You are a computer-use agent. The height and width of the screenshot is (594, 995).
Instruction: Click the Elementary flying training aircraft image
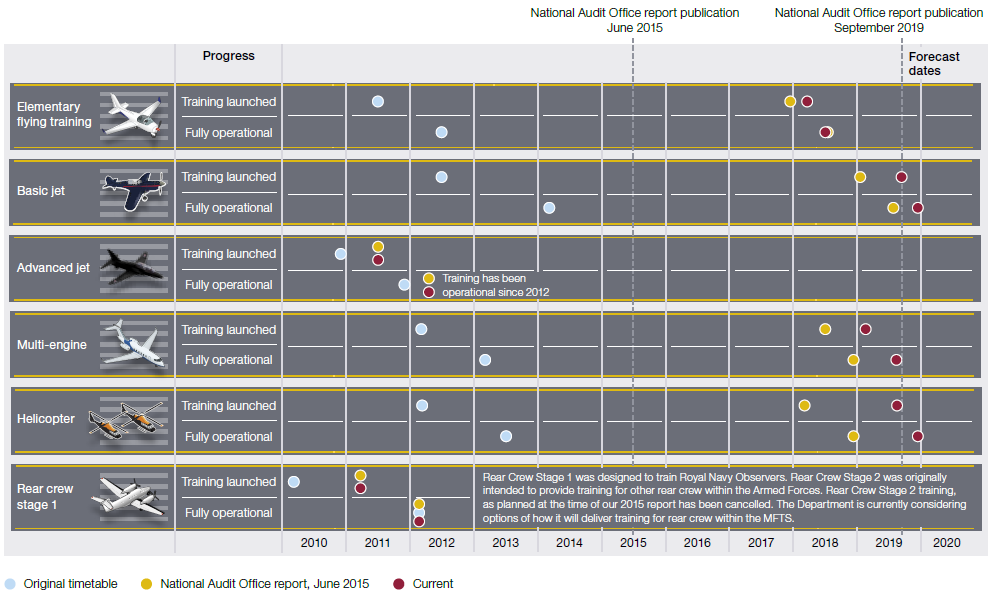click(x=134, y=115)
